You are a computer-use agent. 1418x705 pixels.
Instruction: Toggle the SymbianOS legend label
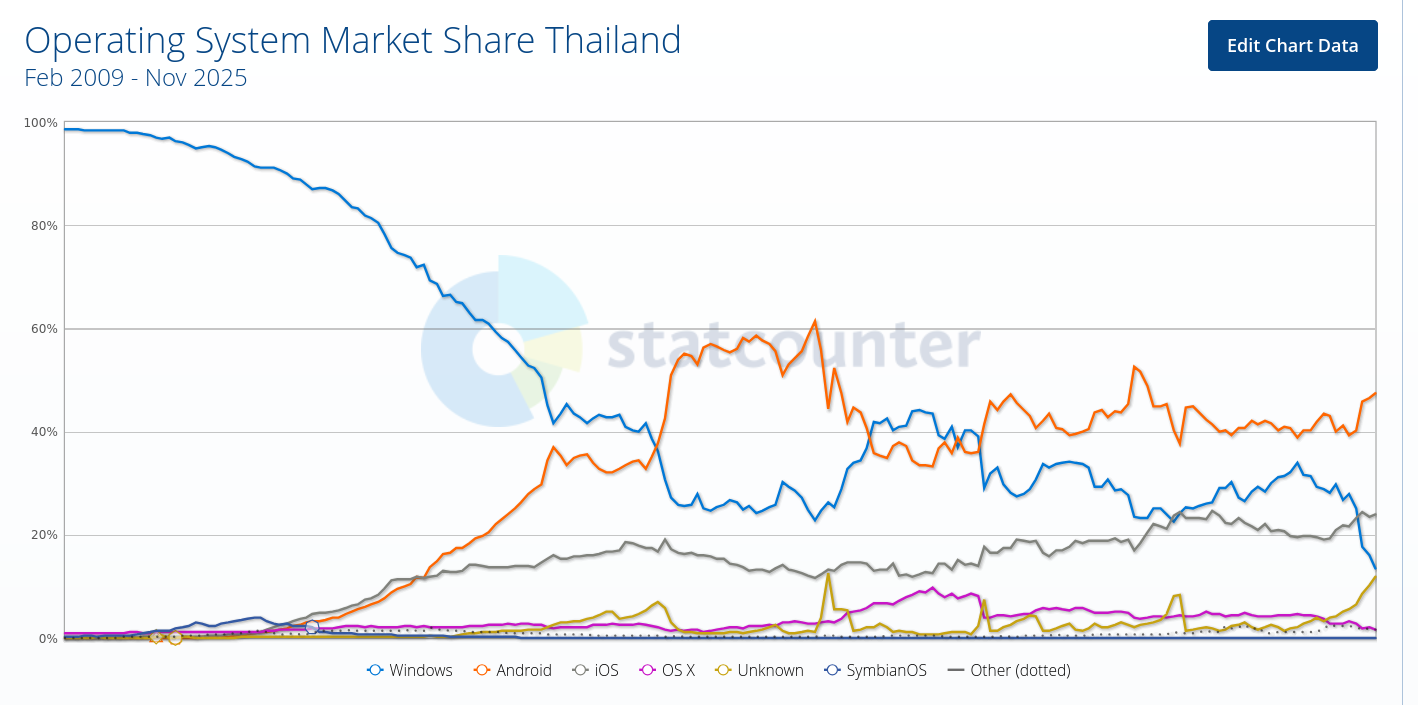point(887,670)
